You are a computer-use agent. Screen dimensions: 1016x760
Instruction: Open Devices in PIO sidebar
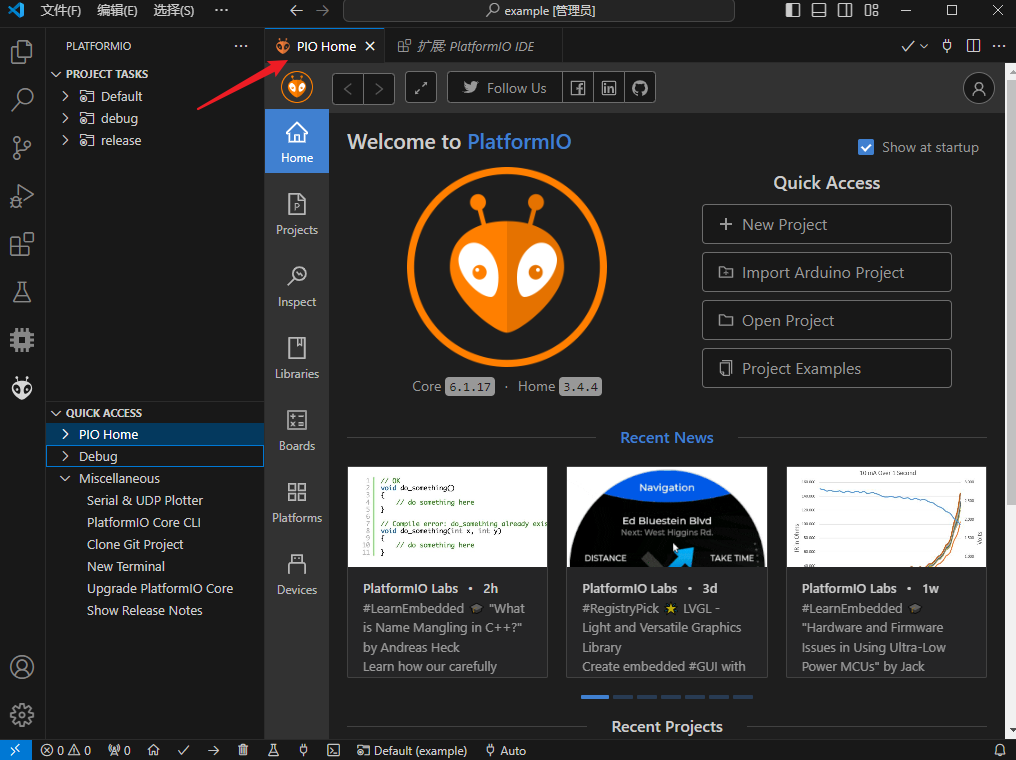[x=297, y=573]
